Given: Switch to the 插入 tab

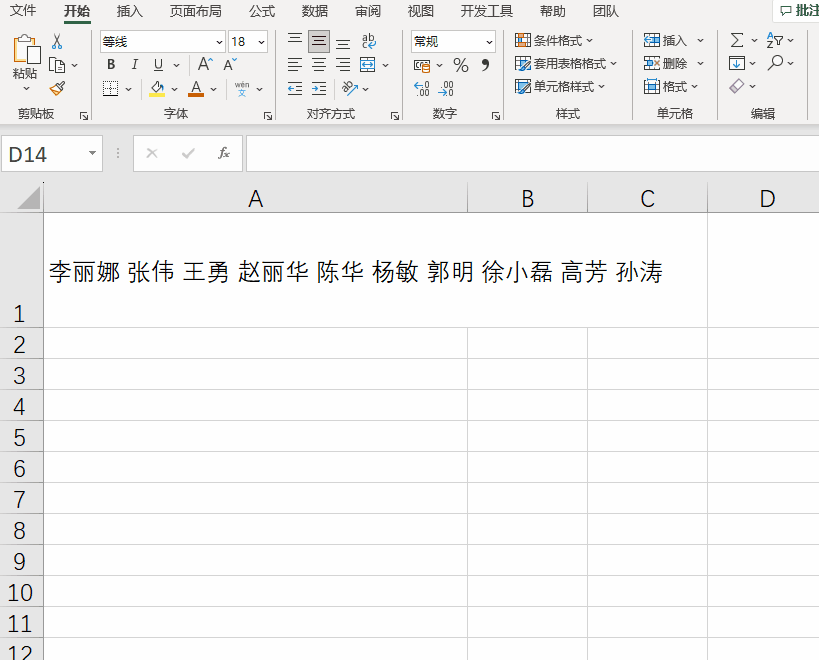Looking at the screenshot, I should [130, 11].
